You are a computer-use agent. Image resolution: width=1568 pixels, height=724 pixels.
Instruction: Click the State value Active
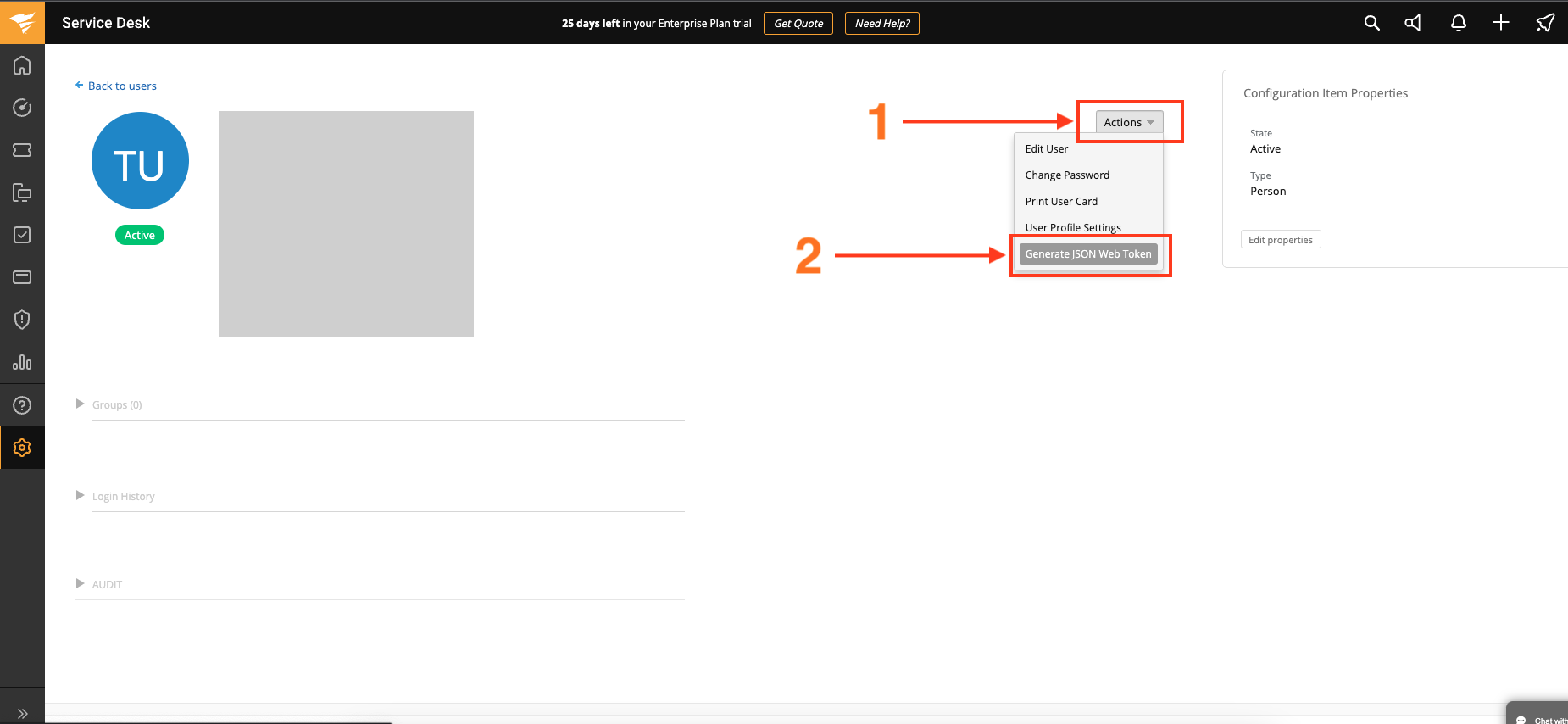click(x=1265, y=148)
